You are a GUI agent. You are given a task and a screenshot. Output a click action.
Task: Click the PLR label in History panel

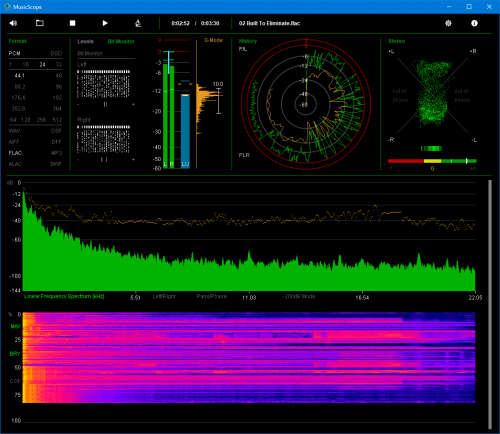(244, 155)
